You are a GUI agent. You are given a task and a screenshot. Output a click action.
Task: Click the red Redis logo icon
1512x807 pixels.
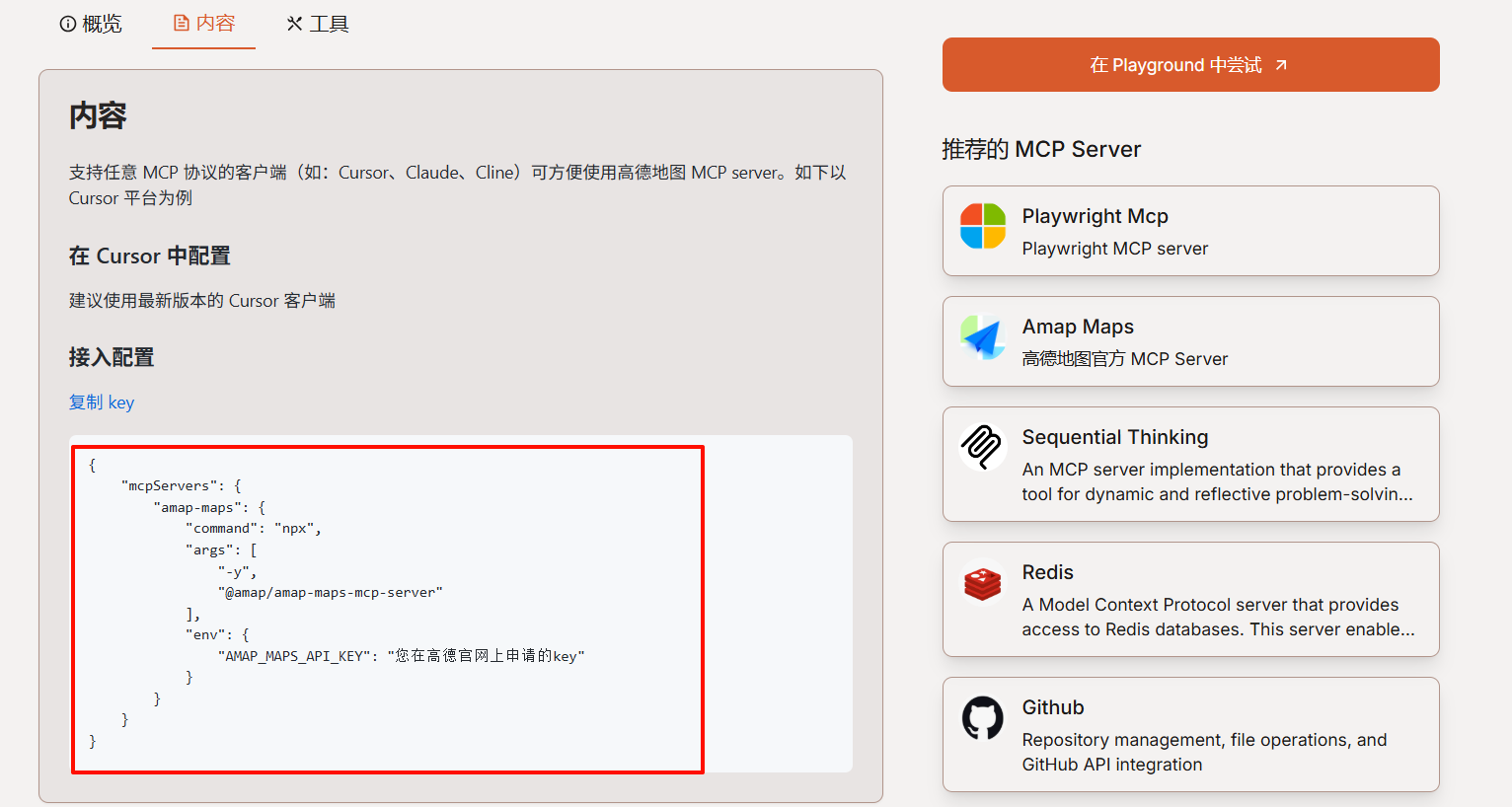click(x=983, y=582)
